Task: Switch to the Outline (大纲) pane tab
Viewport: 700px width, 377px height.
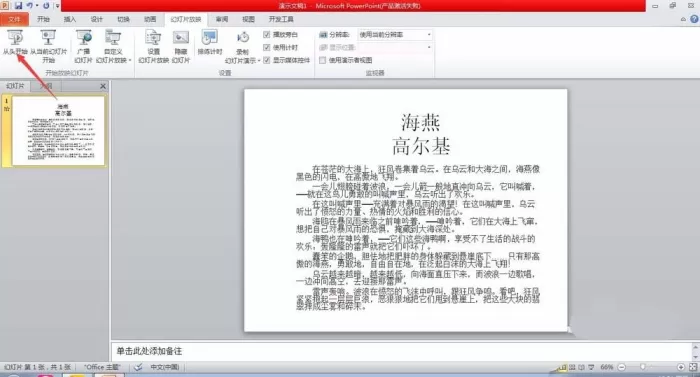Action: point(46,86)
